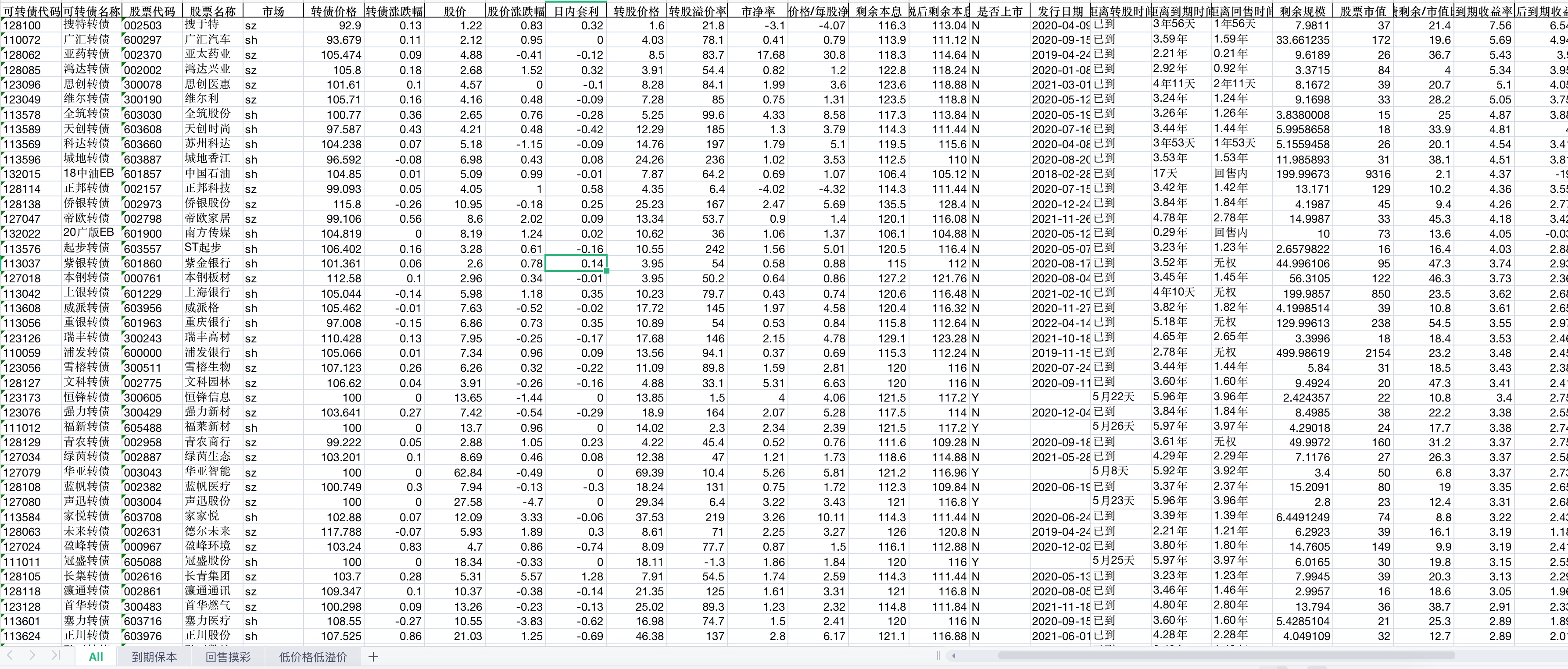Click the scrollbar split handle
The image size is (1568, 669).
click(x=938, y=655)
